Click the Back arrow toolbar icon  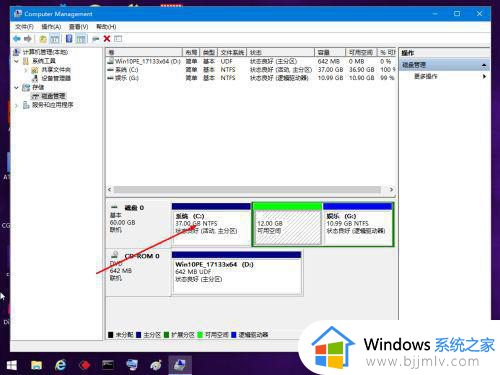click(17, 39)
